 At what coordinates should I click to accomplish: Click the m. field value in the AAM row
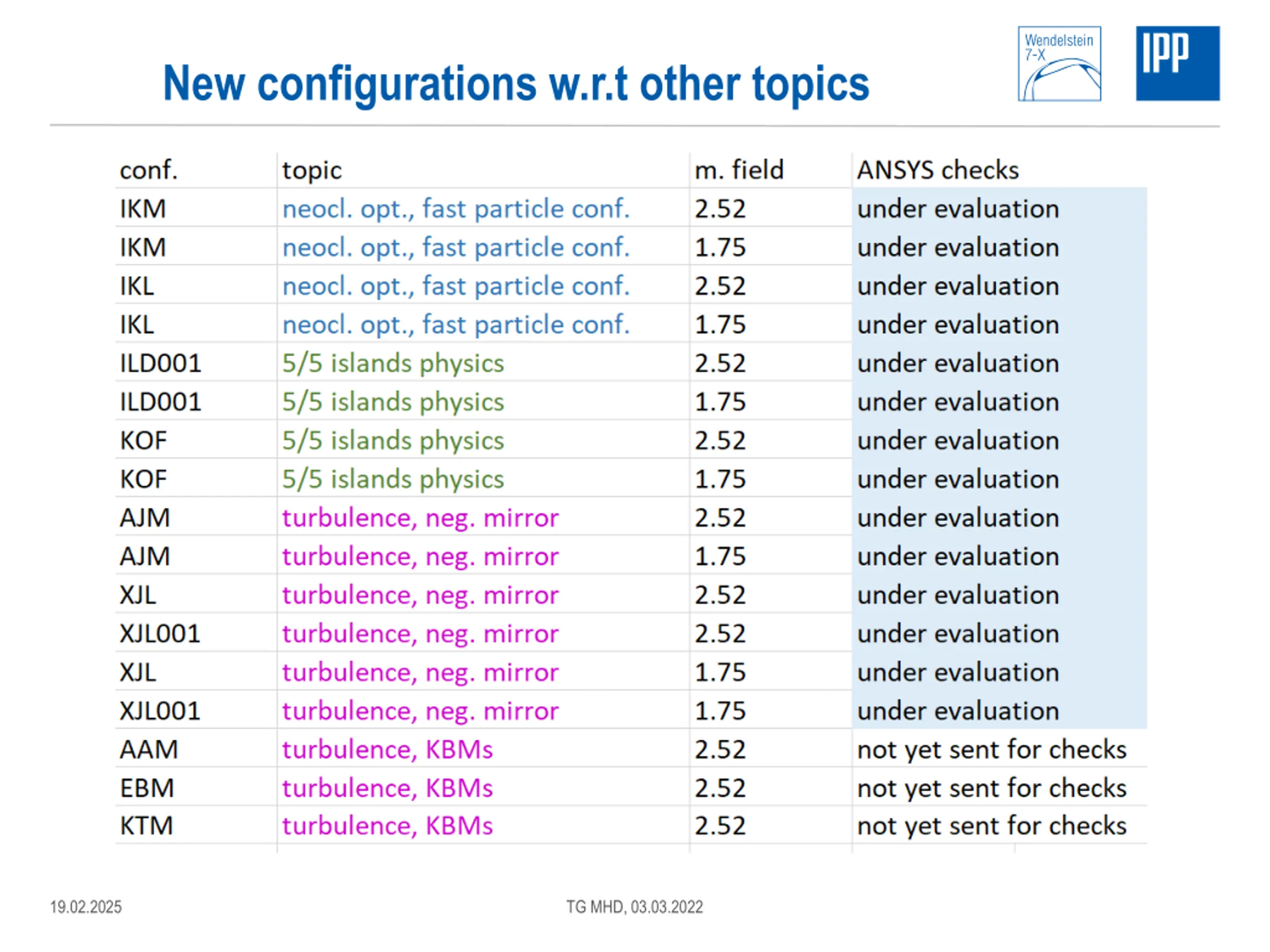point(720,749)
